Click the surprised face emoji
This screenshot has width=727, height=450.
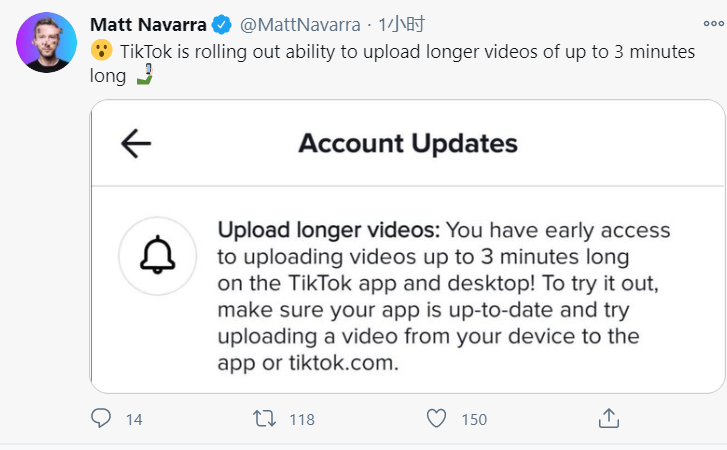tap(101, 52)
